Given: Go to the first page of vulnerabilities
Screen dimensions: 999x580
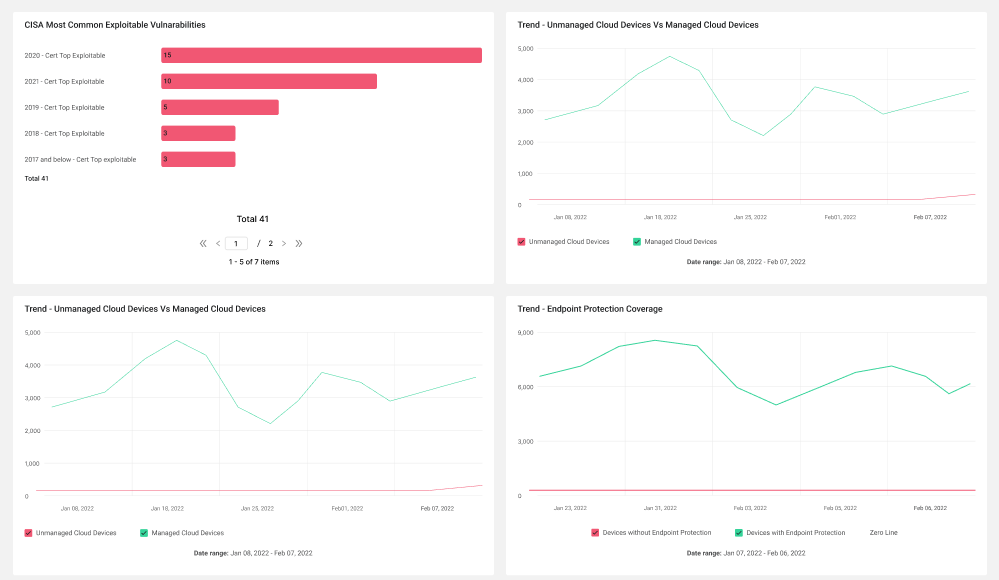Looking at the screenshot, I should [203, 243].
